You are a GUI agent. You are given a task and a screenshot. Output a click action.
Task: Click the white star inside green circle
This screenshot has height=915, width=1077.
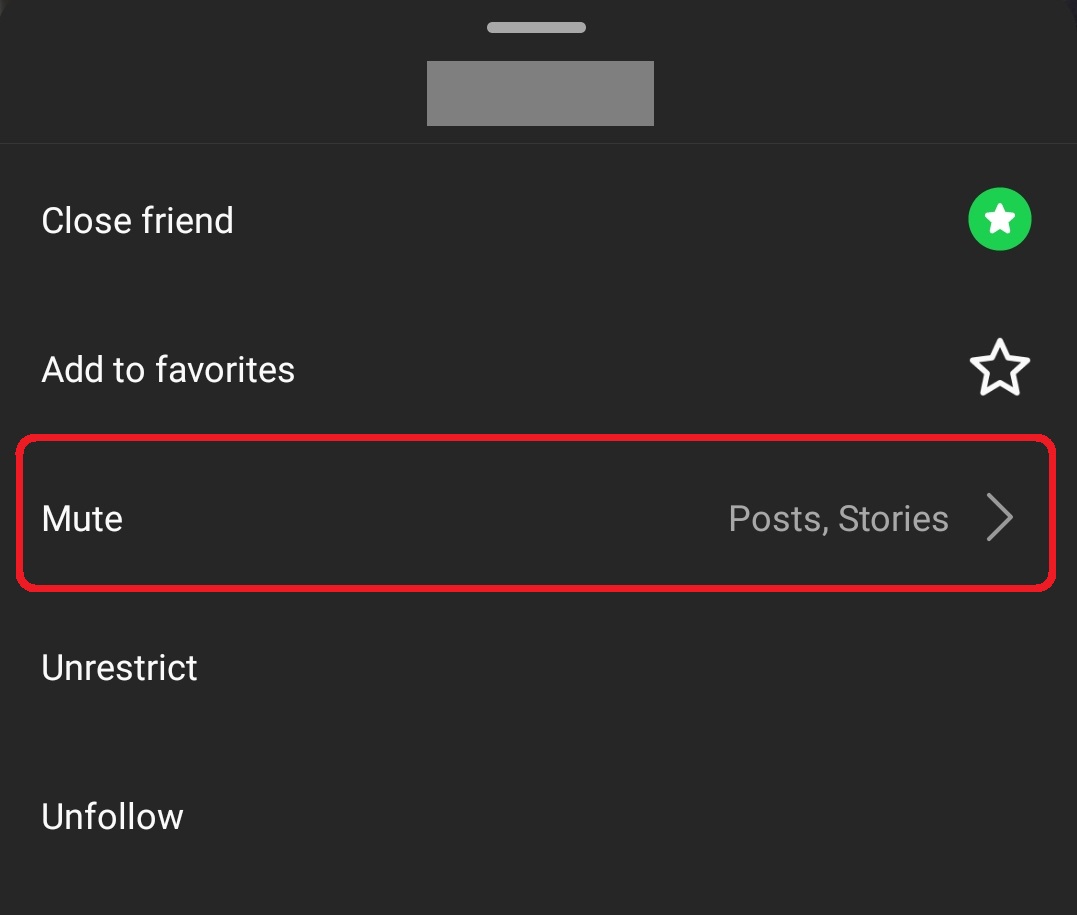click(999, 220)
